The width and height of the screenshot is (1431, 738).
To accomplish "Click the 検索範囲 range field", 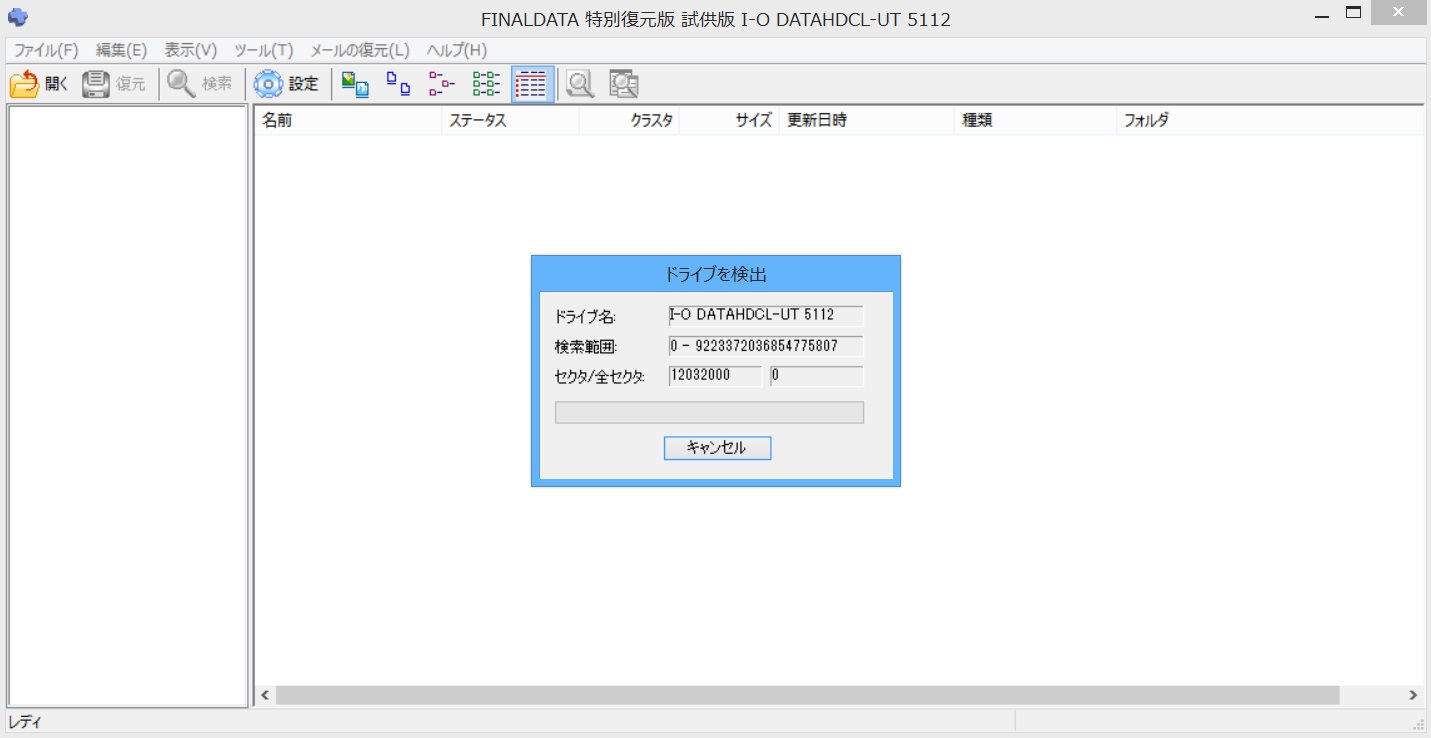I will click(x=765, y=346).
